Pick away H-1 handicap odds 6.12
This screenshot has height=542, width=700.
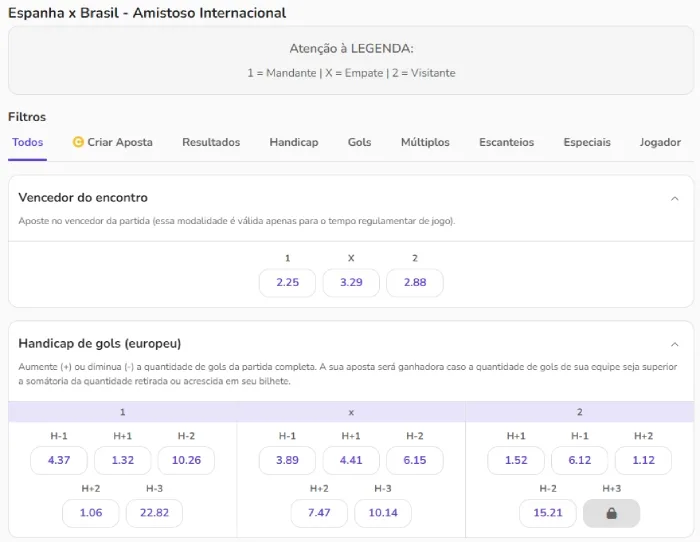tap(579, 460)
